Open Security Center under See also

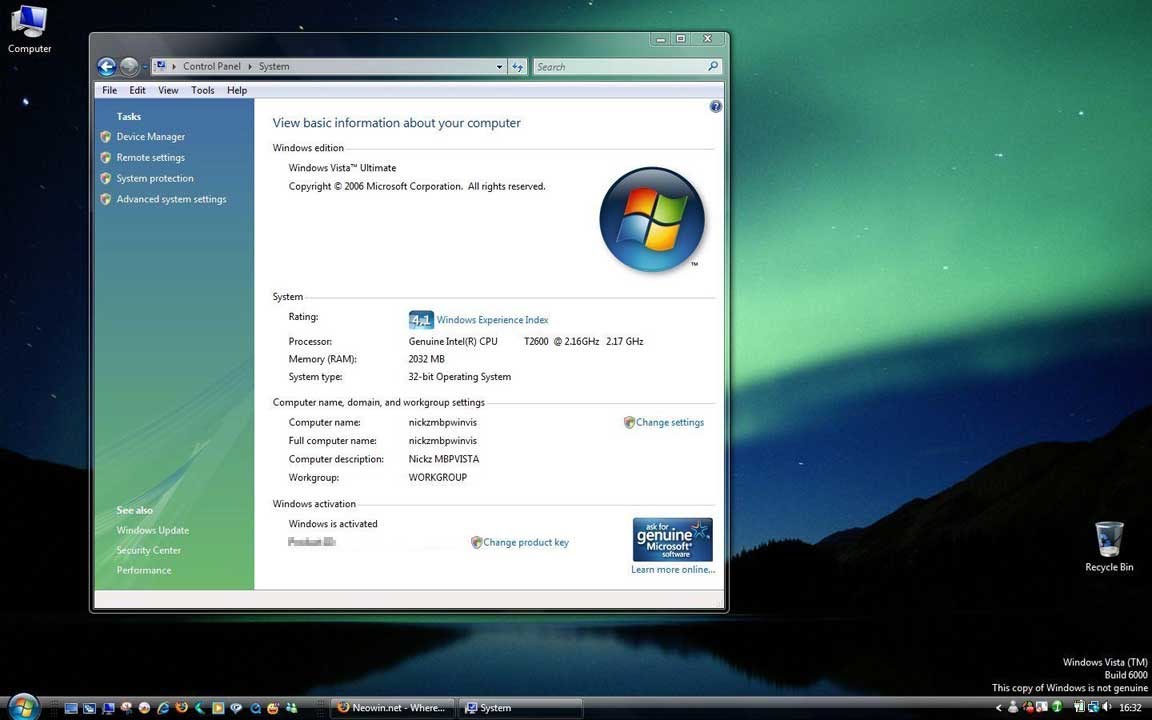pos(148,550)
